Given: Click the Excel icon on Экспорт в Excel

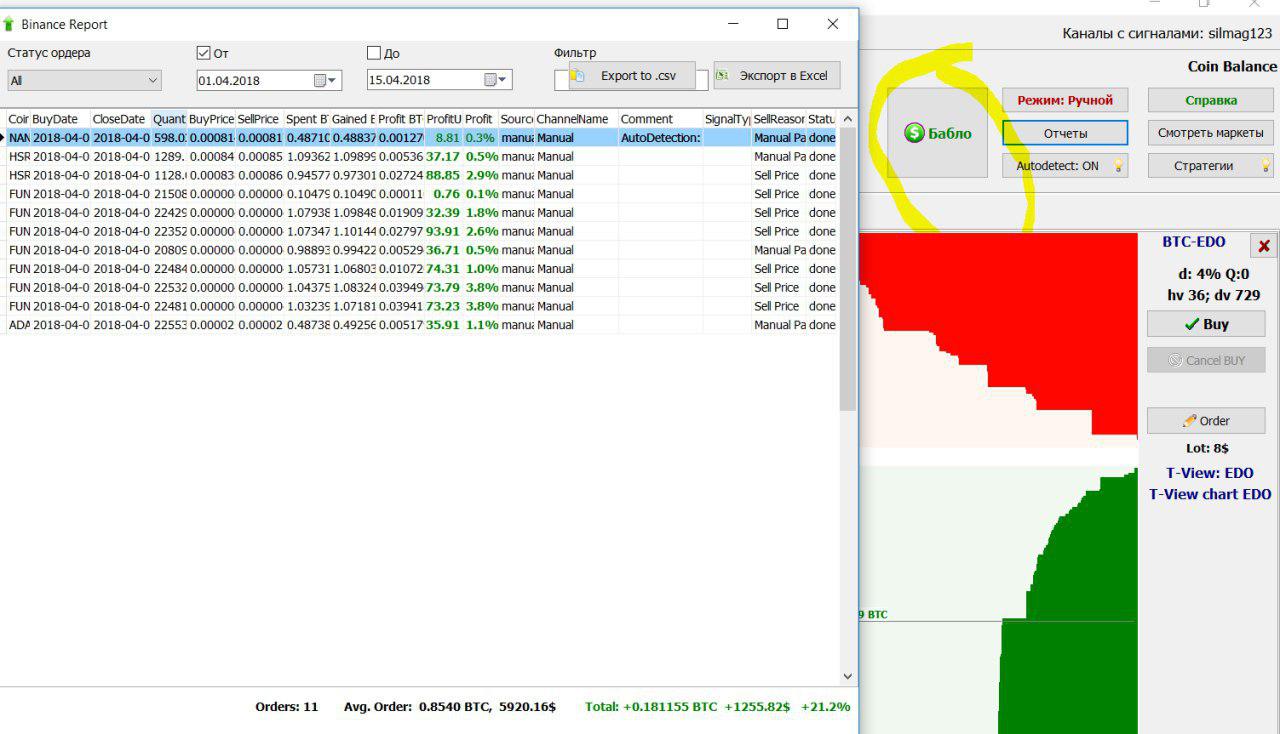Looking at the screenshot, I should click(x=724, y=75).
